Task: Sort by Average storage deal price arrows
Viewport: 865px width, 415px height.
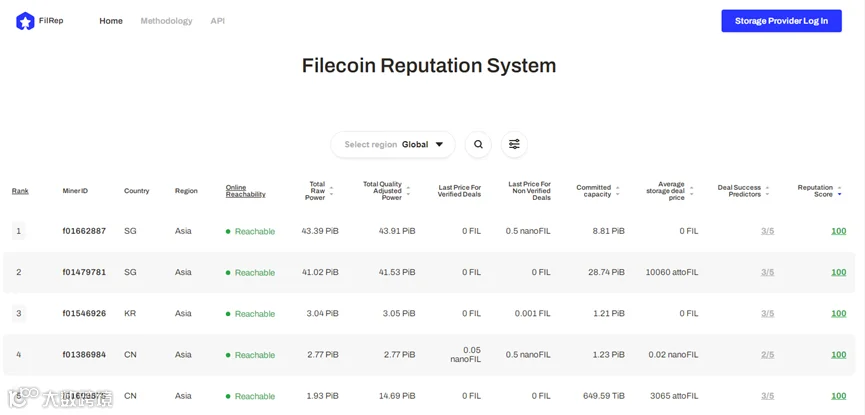Action: 691,191
